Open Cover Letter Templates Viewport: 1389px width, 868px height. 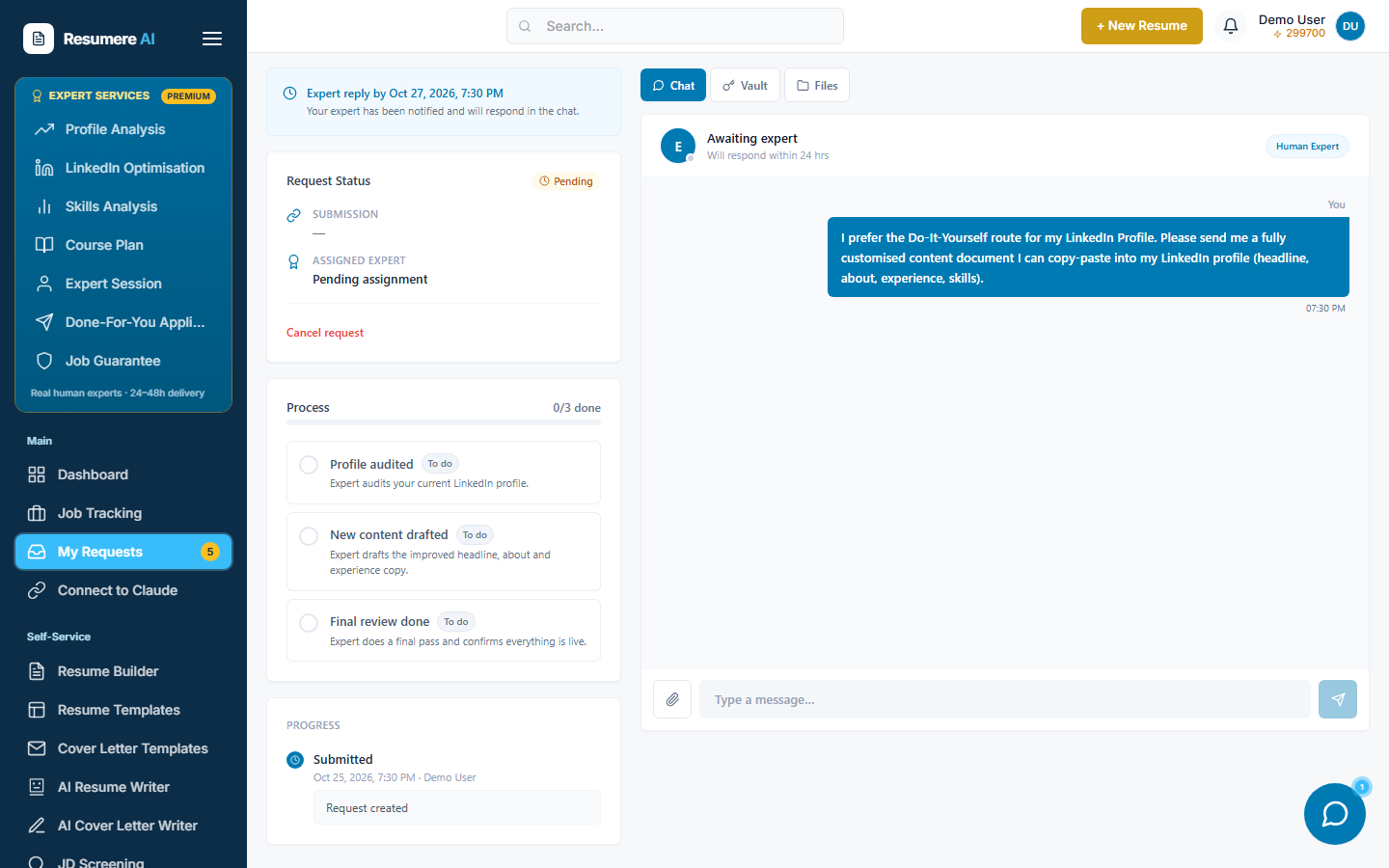point(123,748)
